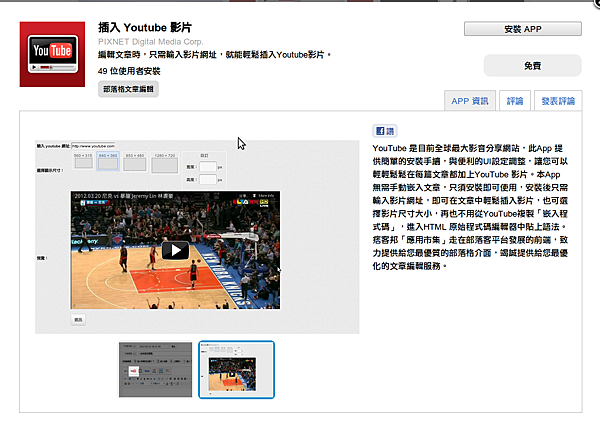Click the small button below the video preview

click(78, 320)
